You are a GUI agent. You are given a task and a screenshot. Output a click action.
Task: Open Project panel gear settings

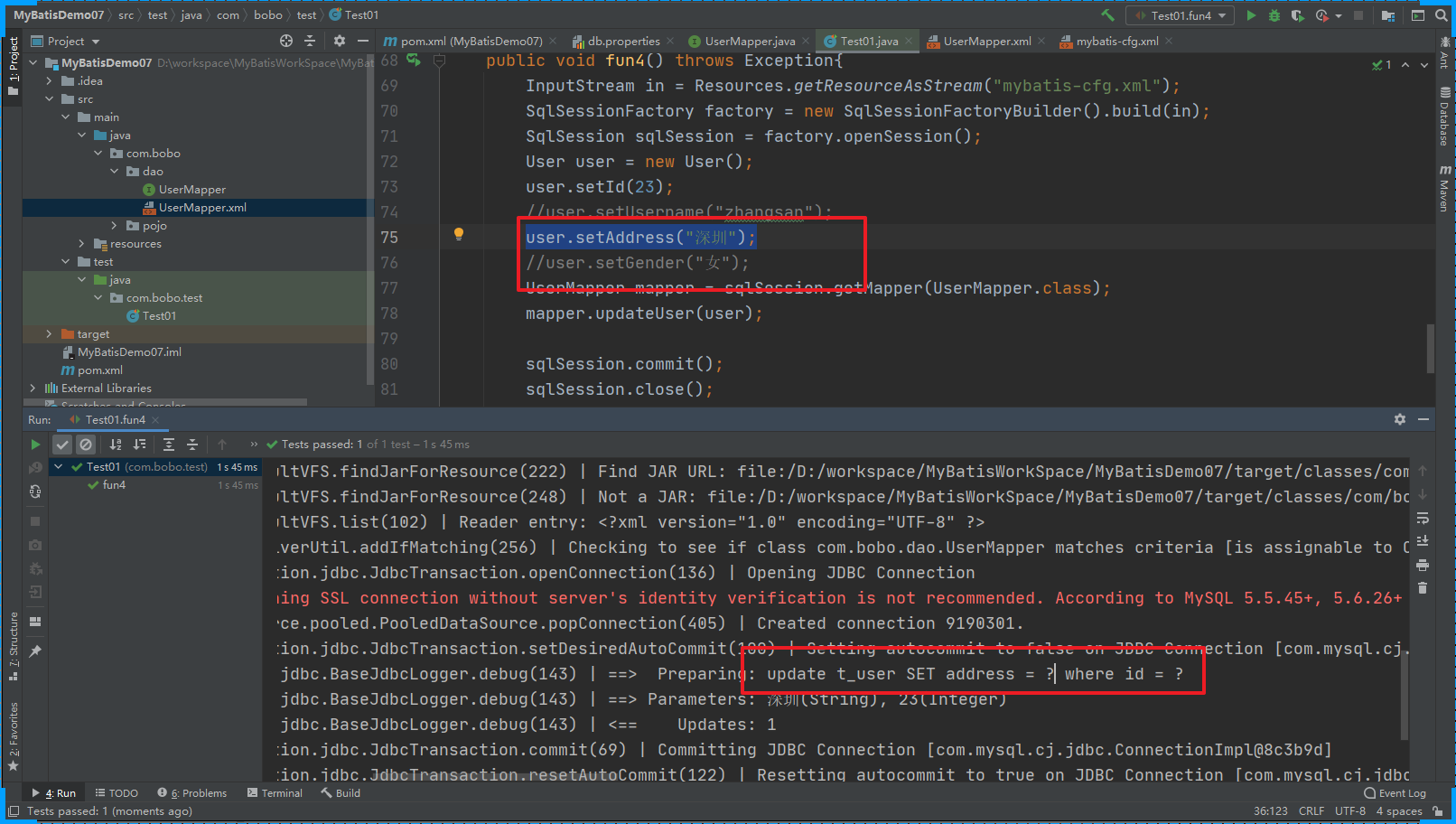[x=340, y=41]
